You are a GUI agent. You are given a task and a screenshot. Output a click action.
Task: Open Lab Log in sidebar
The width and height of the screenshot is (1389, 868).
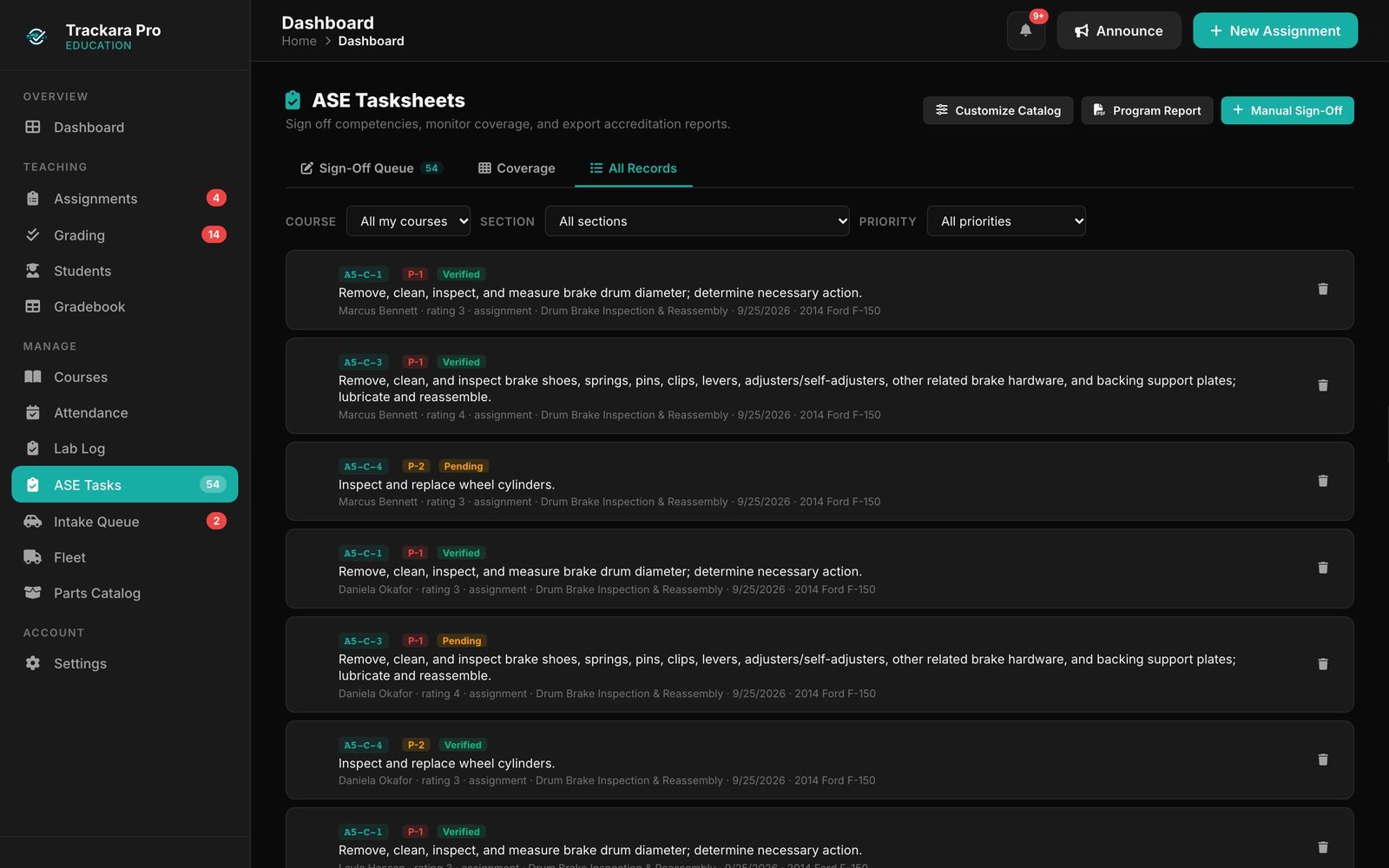[125, 449]
